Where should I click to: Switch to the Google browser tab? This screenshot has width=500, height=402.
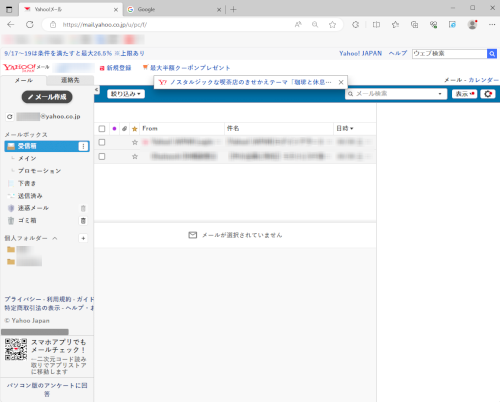(x=174, y=9)
